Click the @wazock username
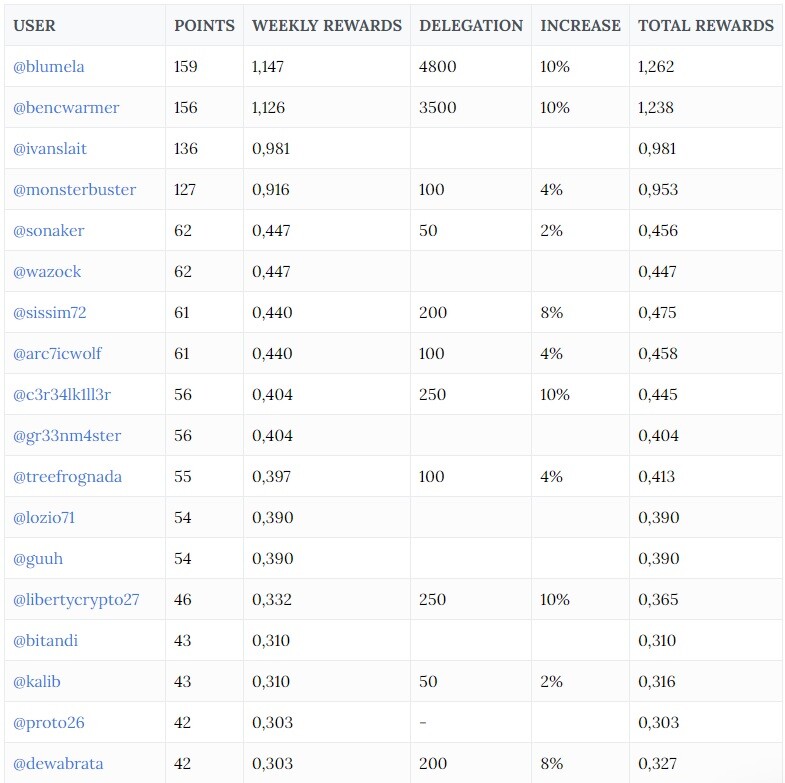 click(x=47, y=272)
